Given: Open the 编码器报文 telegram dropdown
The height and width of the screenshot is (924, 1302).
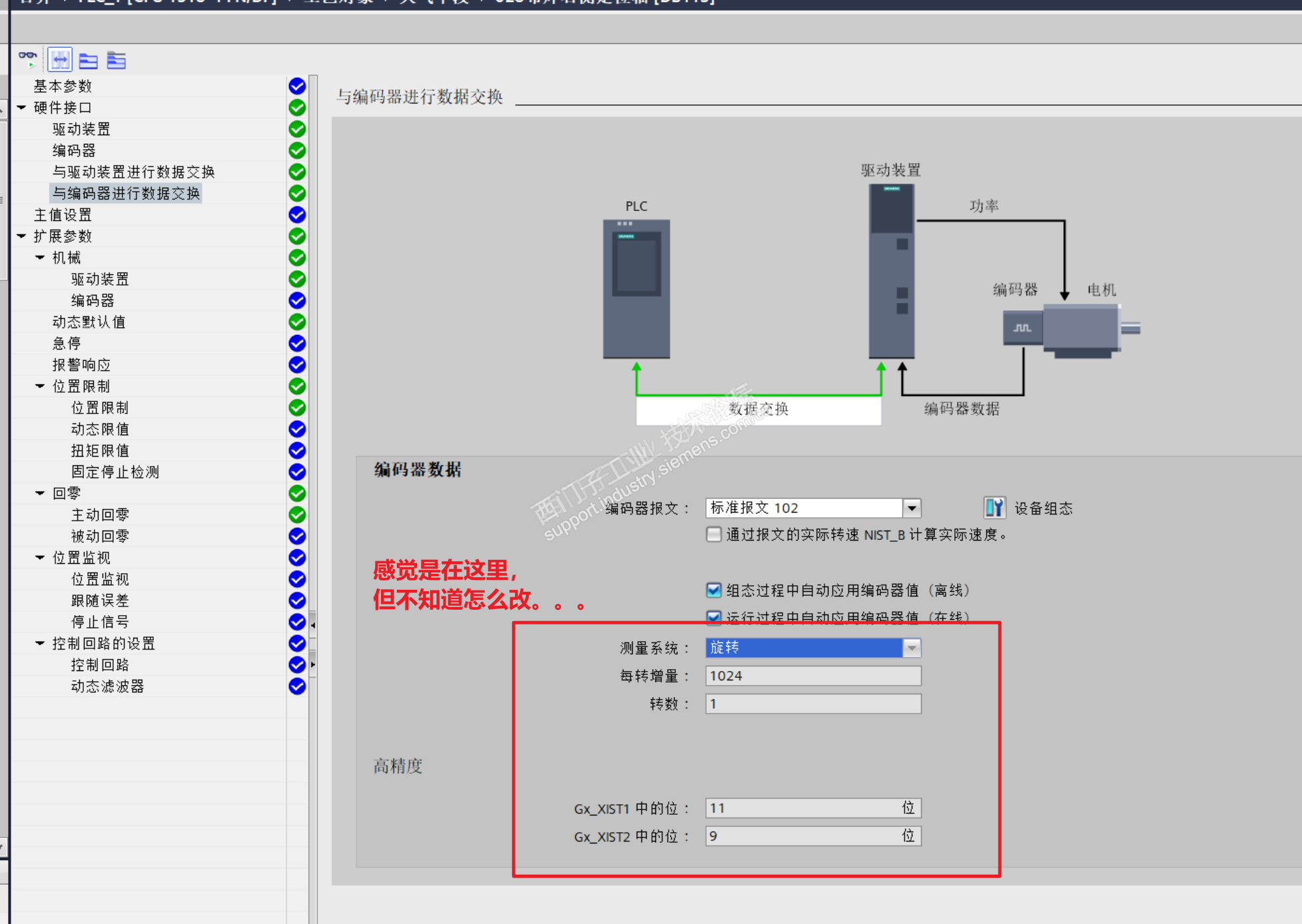Looking at the screenshot, I should coord(911,508).
